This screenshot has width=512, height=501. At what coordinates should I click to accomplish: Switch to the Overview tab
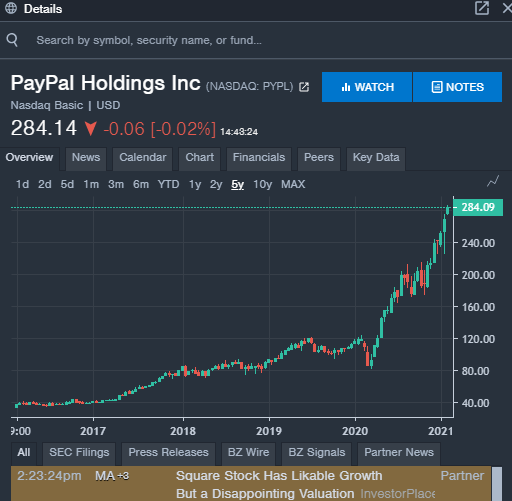point(29,157)
